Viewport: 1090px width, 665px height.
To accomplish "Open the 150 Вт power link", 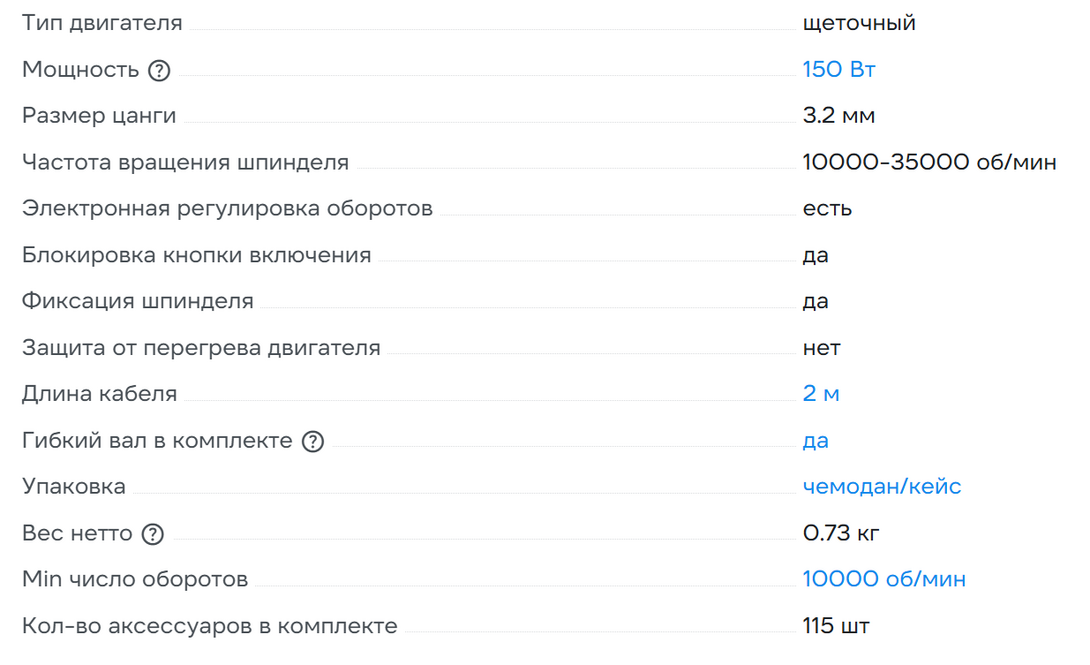I will [x=839, y=70].
